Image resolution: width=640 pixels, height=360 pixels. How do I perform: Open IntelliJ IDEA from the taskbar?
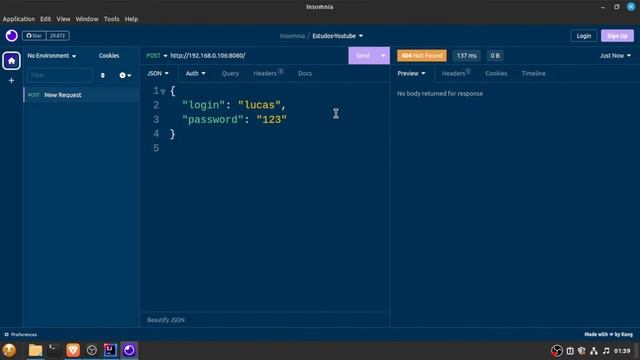[x=110, y=350]
